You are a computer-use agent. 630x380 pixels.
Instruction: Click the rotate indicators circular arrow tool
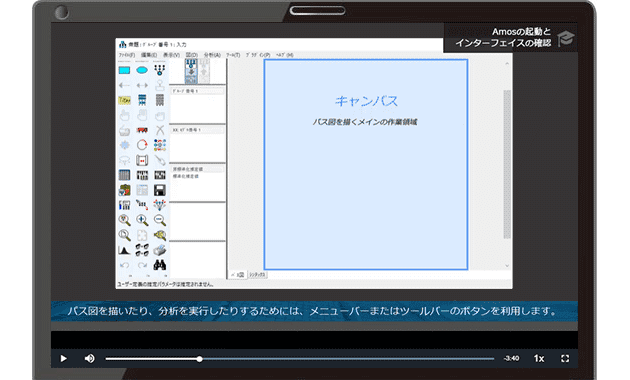click(142, 145)
